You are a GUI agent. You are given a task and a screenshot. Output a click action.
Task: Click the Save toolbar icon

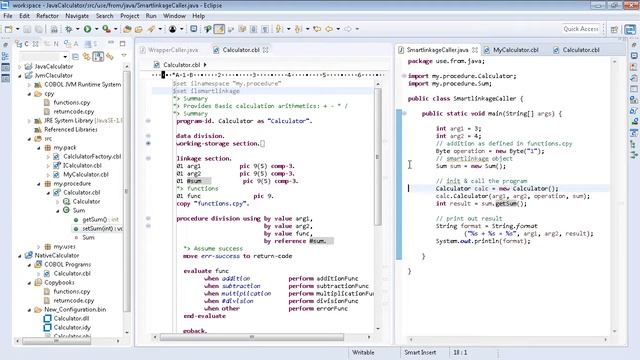click(x=27, y=29)
